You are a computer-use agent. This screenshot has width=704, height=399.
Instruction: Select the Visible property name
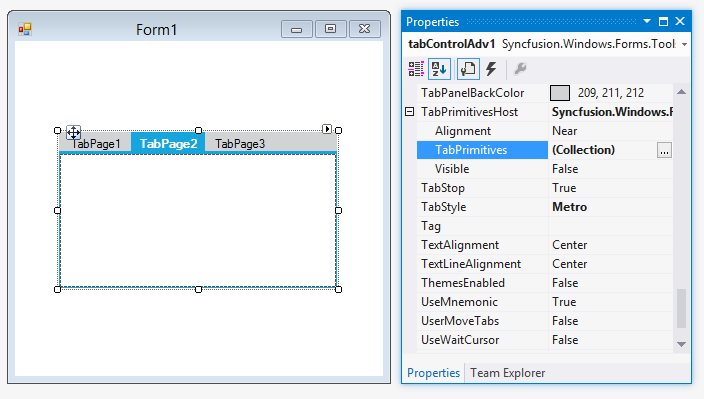(x=452, y=169)
